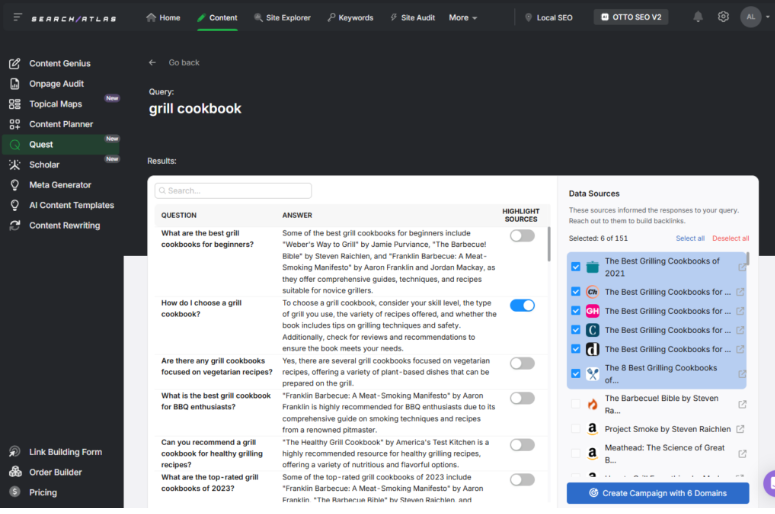Check Project Smoke by Steven Raichlen
Viewport: 775px width, 514px height.
coord(575,429)
